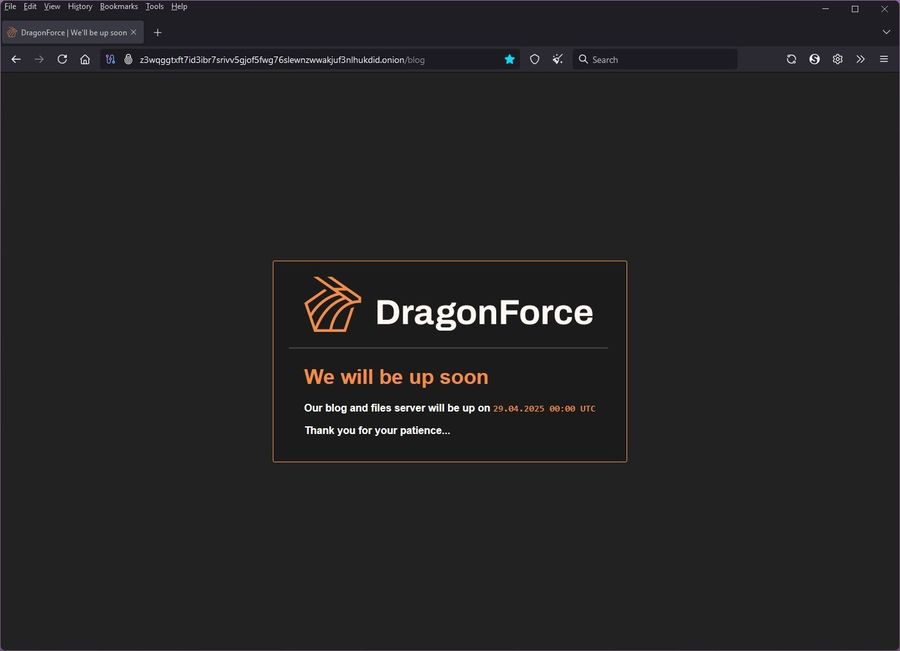View onion site security info icon
Screen dimensions: 900x651
pos(128,59)
